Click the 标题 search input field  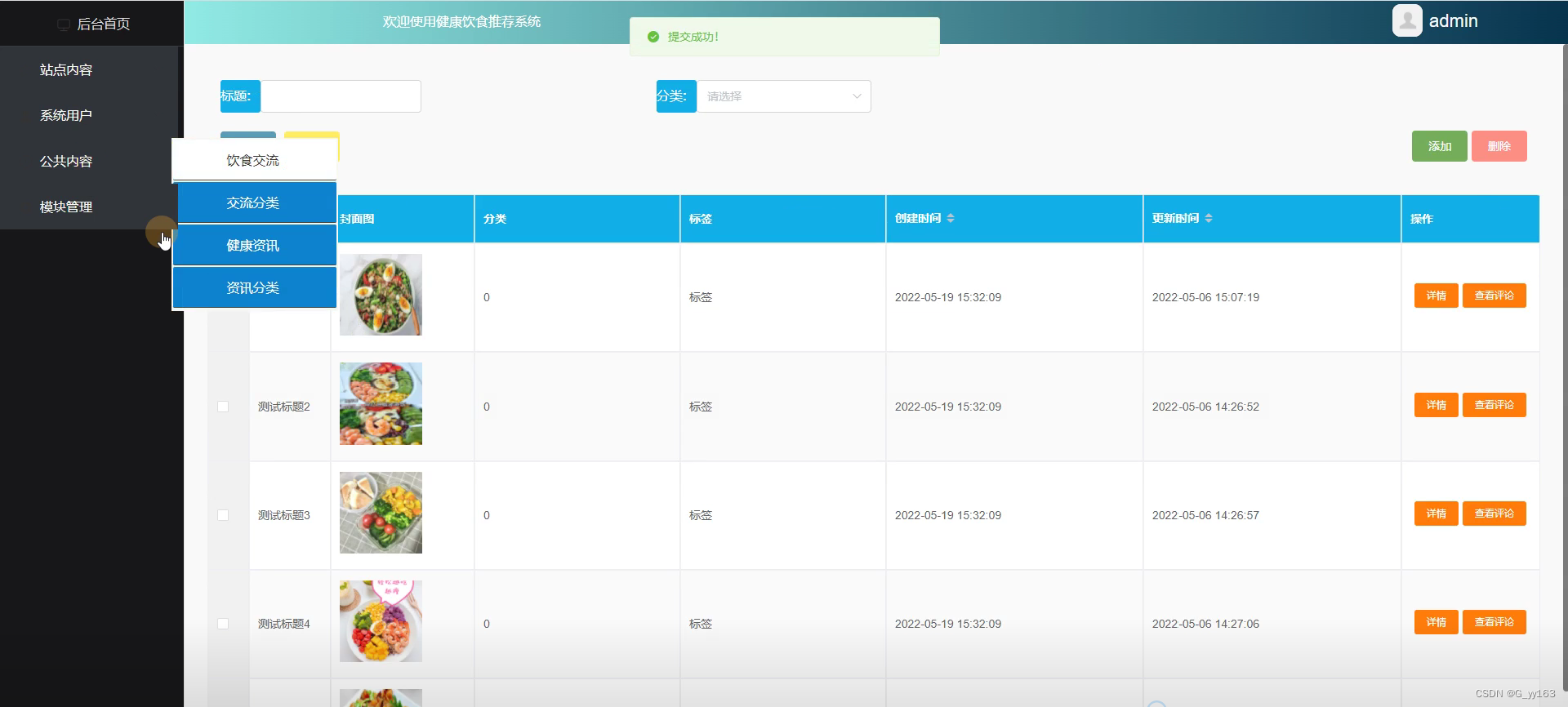[341, 96]
